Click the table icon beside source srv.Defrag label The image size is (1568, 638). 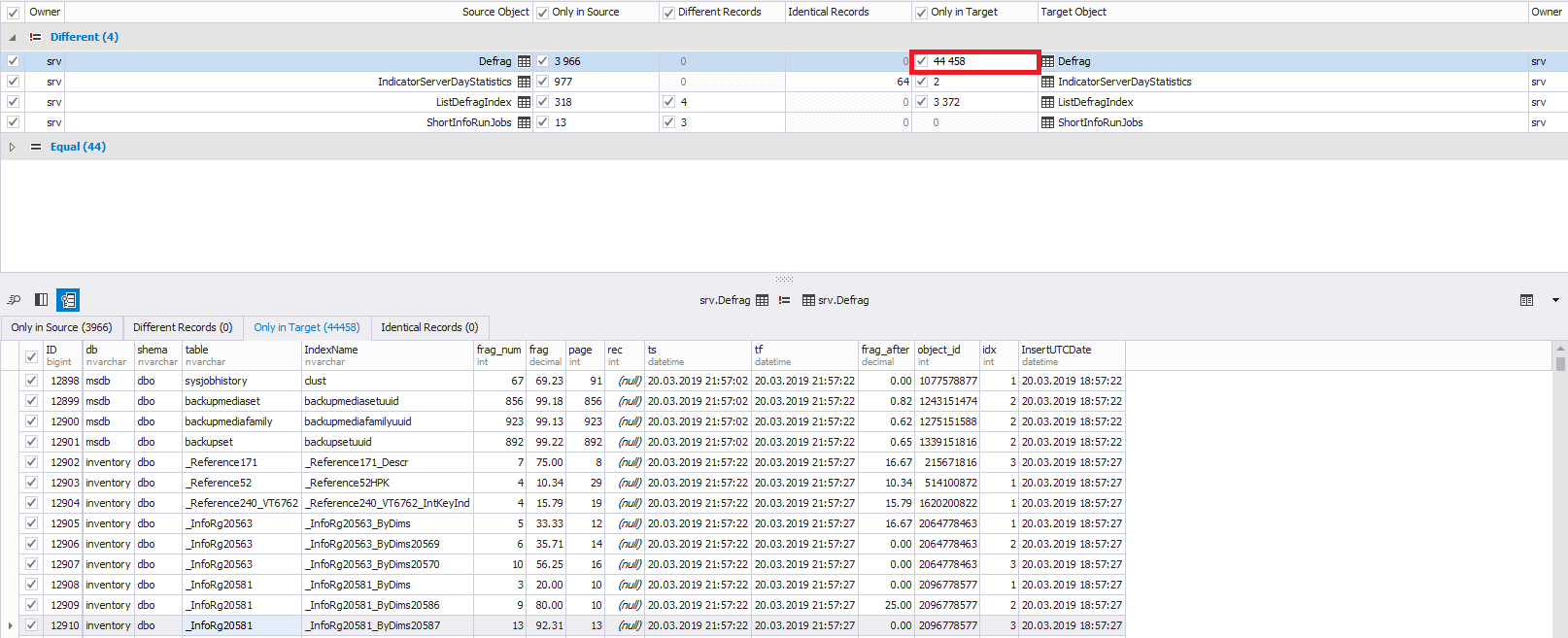[762, 300]
